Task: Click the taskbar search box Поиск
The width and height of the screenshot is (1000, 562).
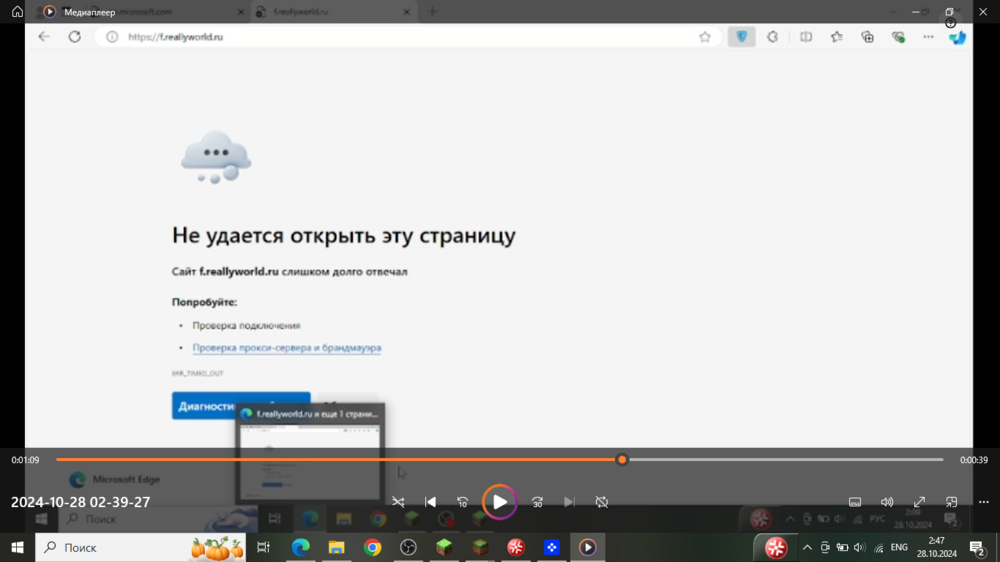Action: [140, 547]
